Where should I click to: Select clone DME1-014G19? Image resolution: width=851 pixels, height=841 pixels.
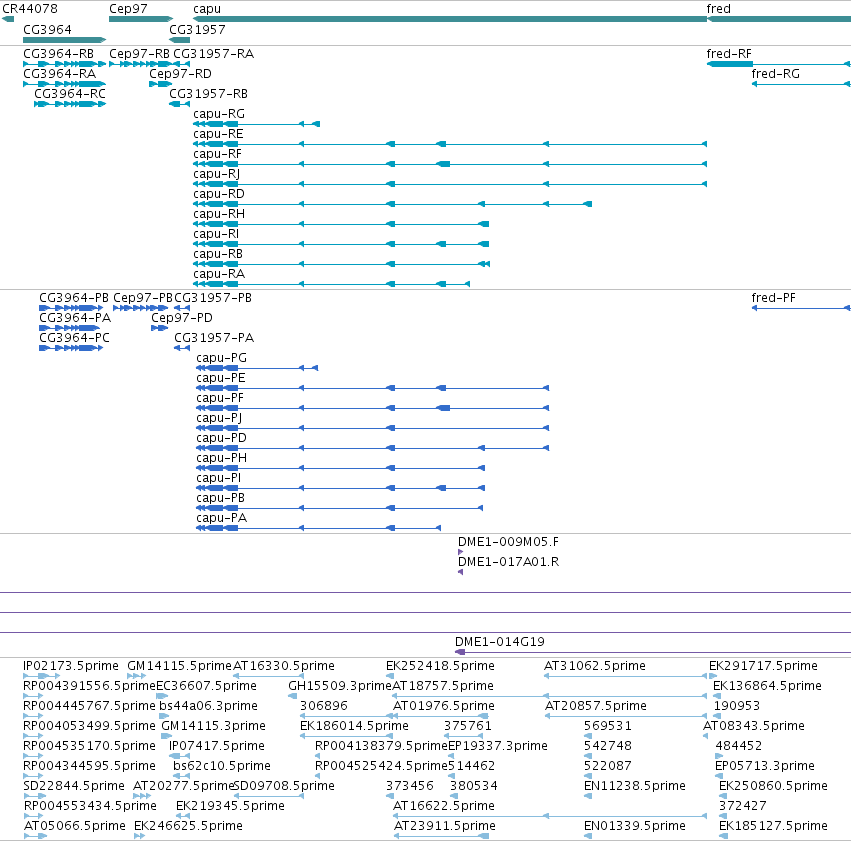tap(653, 652)
